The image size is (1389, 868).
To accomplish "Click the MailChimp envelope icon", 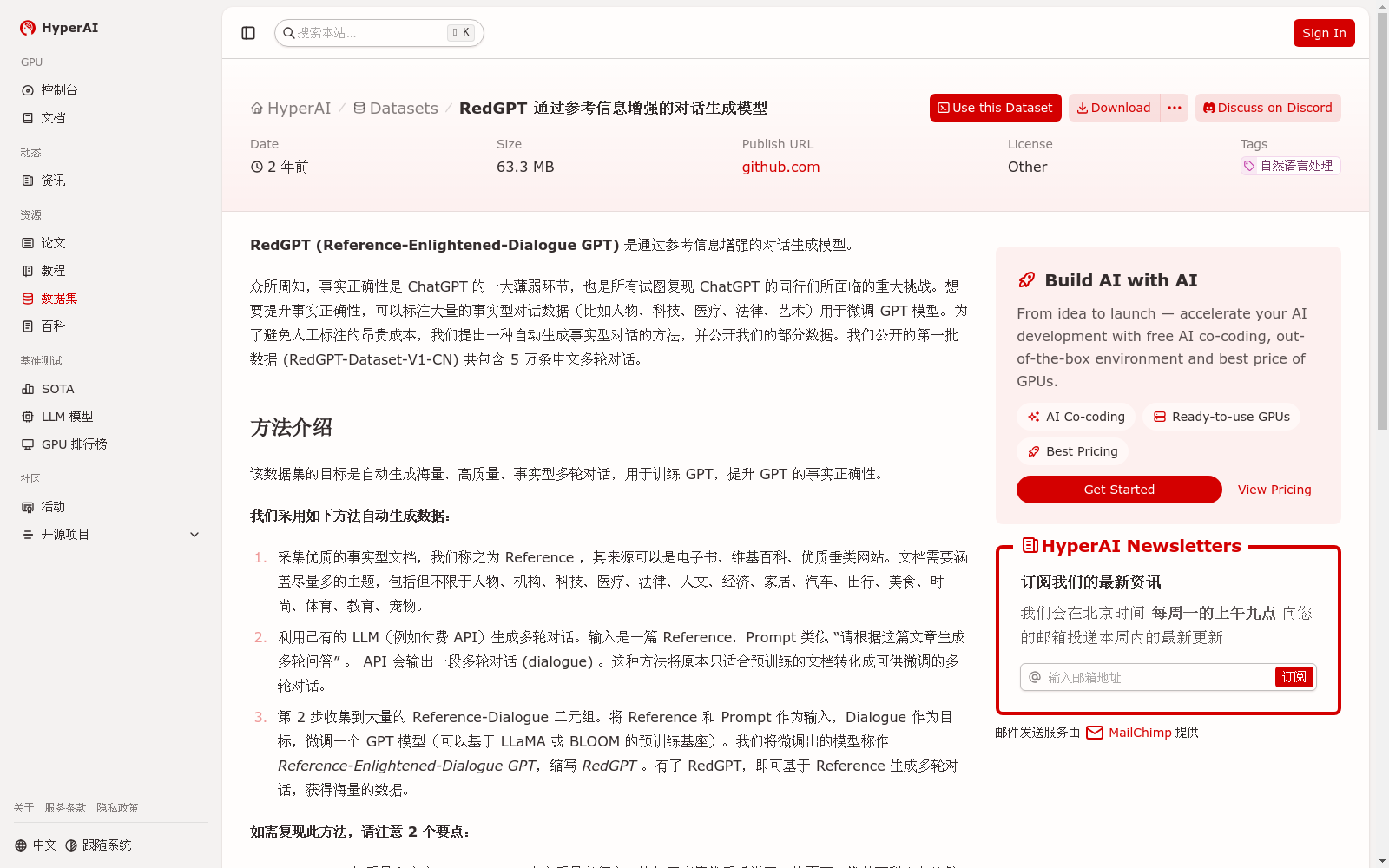I will [x=1095, y=732].
